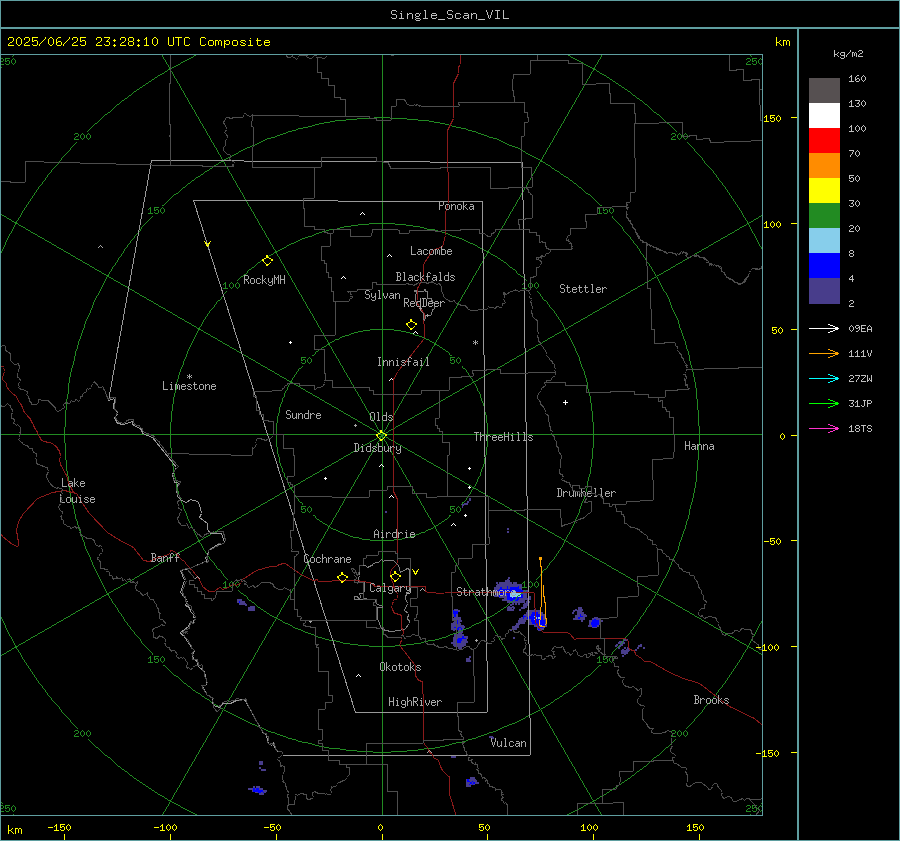Click the kg/m2 unit label
This screenshot has height=841, width=900.
tap(848, 54)
